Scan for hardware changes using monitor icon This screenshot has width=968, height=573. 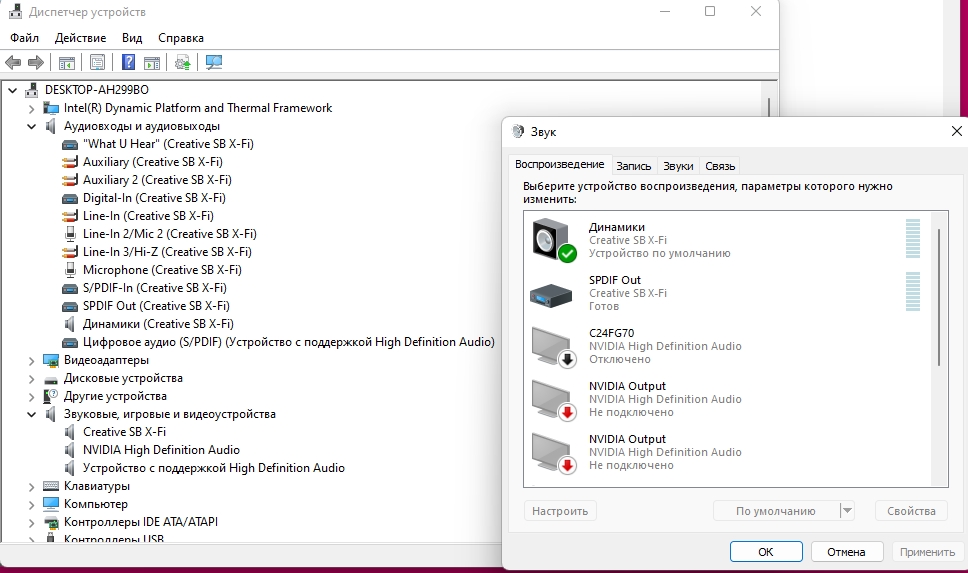click(214, 62)
